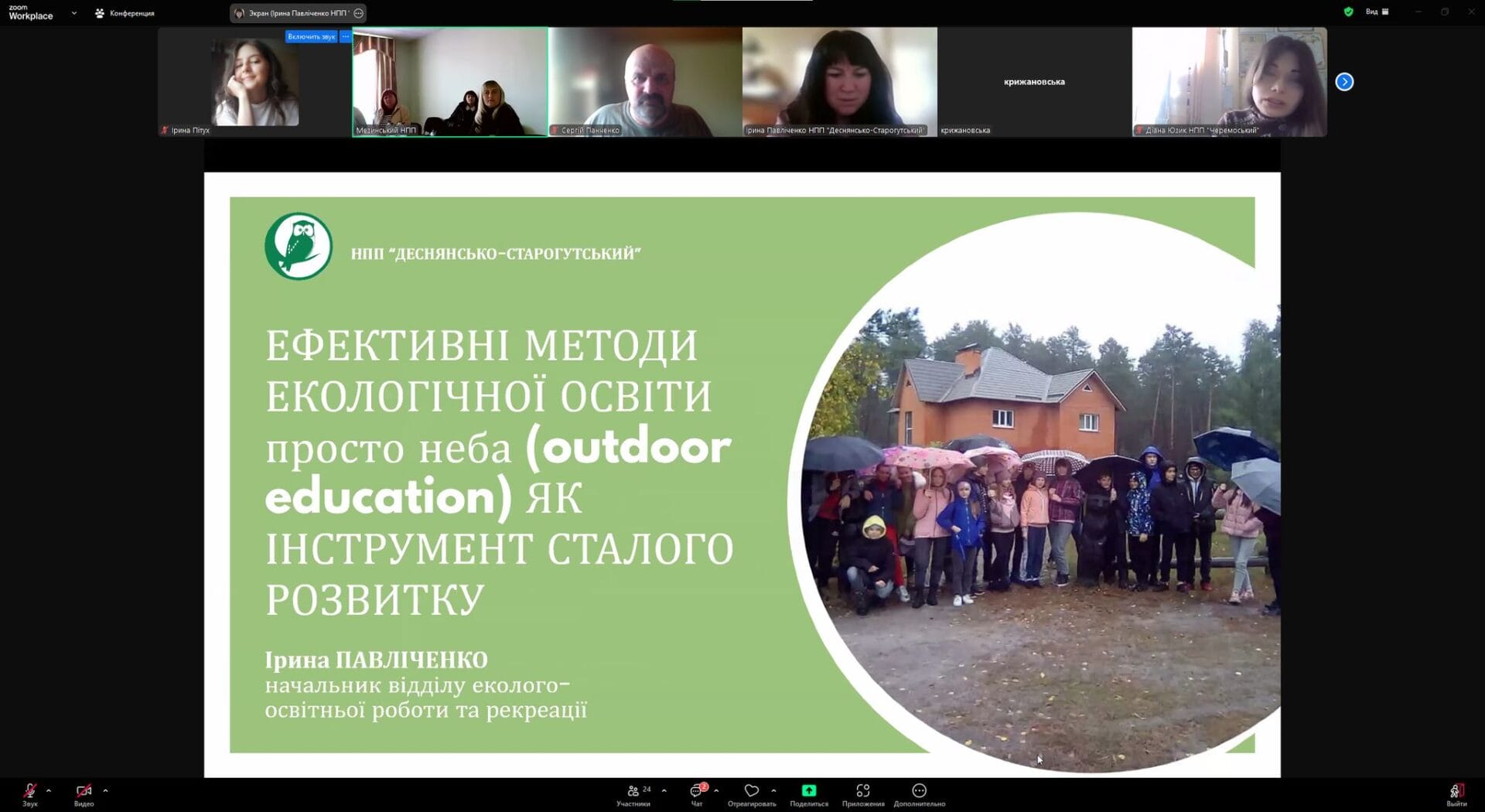The image size is (1485, 812).
Task: Open options on the Экран screen-share tab
Action: pos(358,13)
